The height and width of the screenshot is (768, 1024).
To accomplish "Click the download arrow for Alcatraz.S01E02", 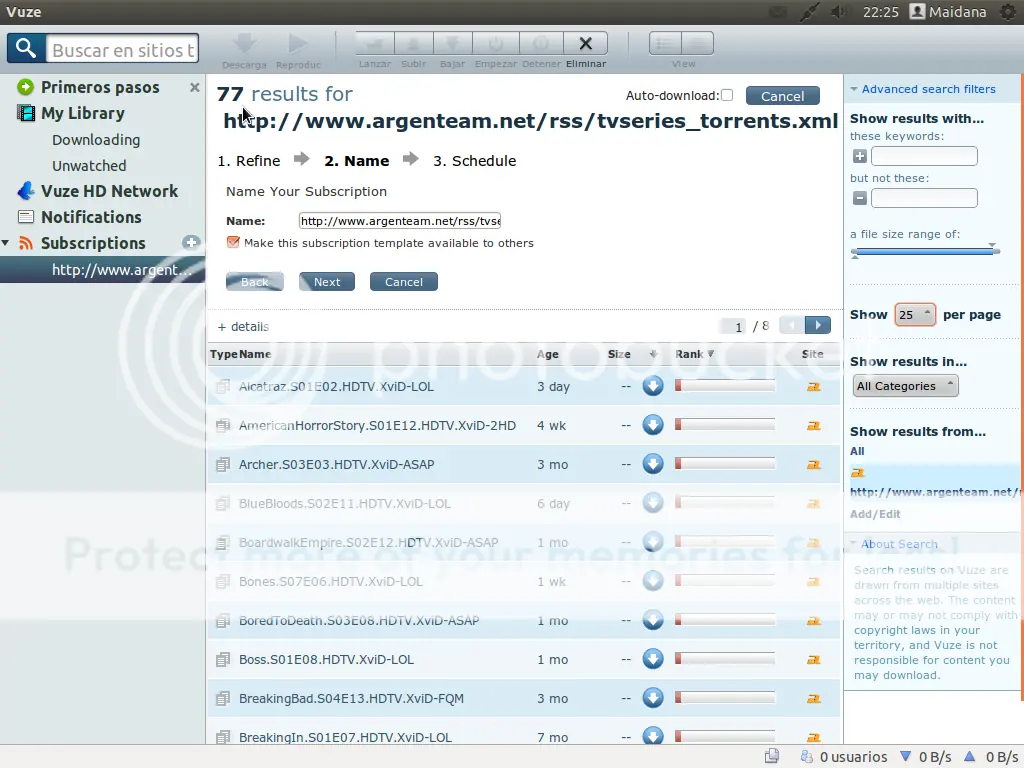I will pyautogui.click(x=652, y=386).
